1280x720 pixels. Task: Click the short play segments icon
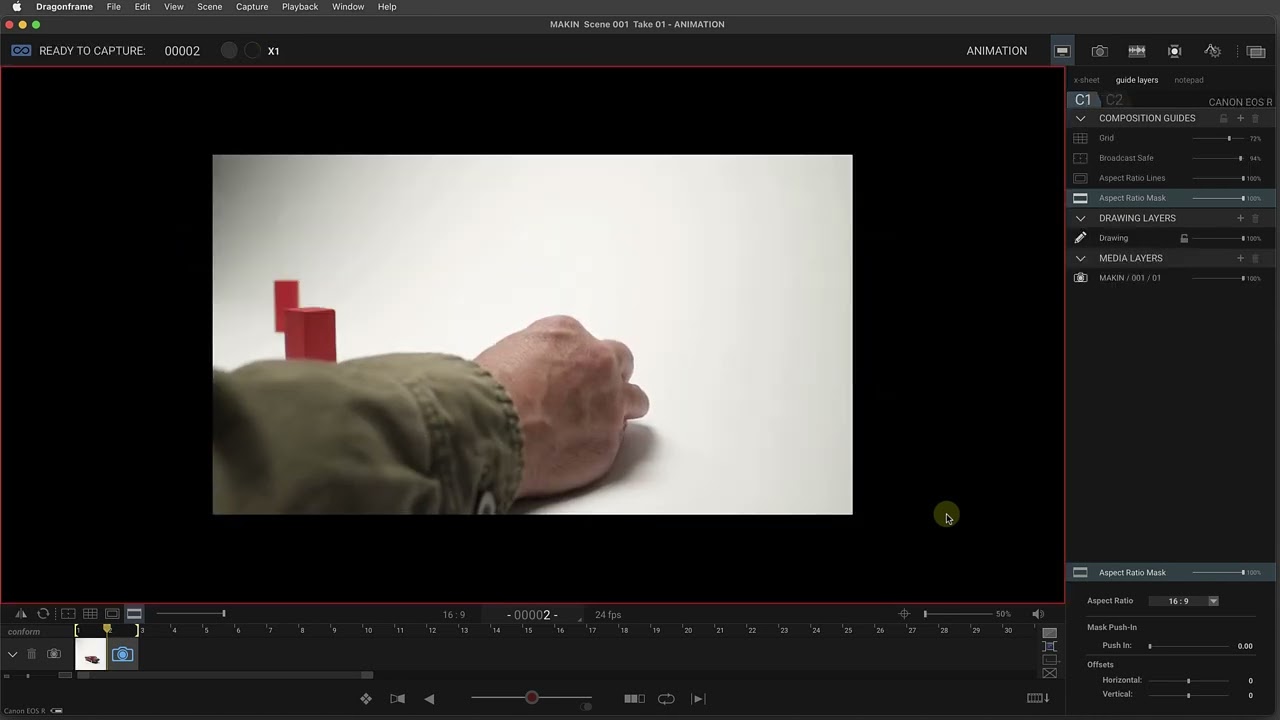click(634, 699)
